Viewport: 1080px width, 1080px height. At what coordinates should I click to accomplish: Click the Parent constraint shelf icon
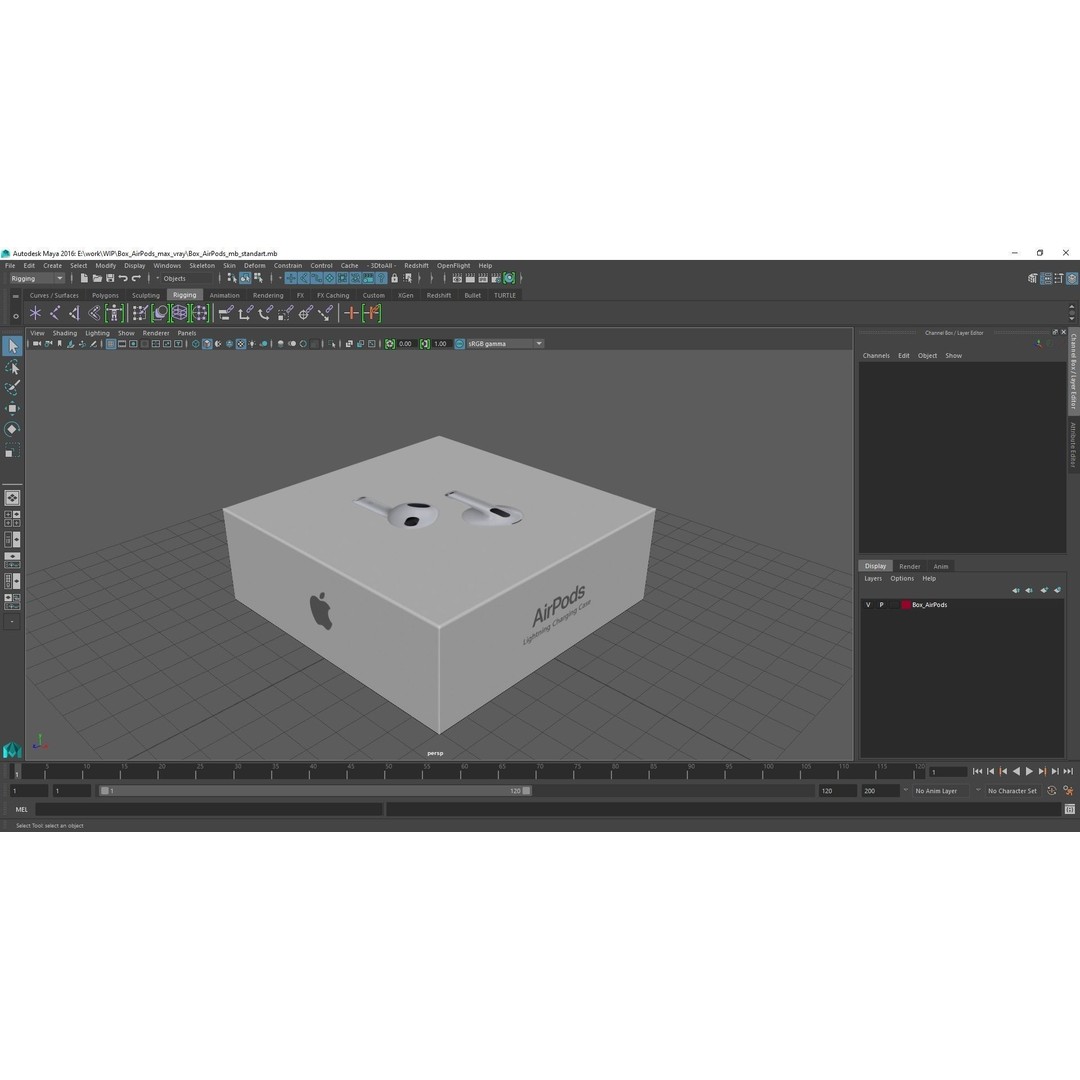coord(225,313)
